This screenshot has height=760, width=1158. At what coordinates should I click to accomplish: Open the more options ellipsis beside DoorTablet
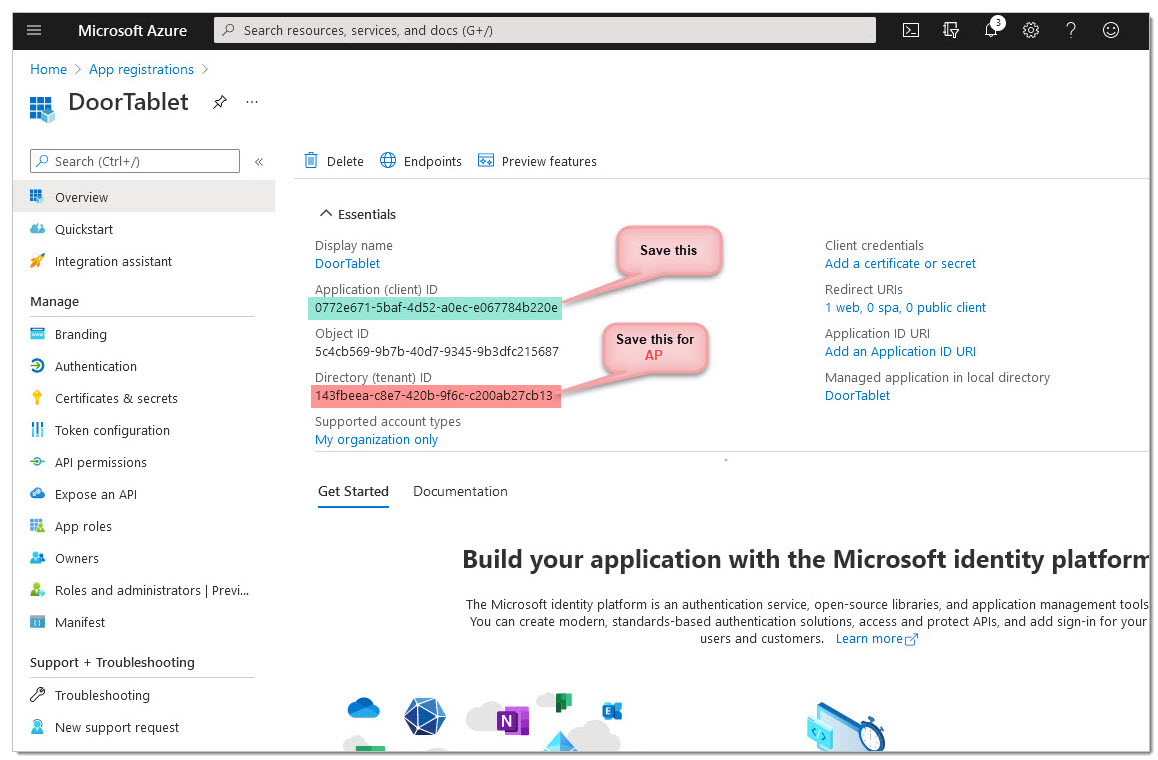click(x=252, y=102)
